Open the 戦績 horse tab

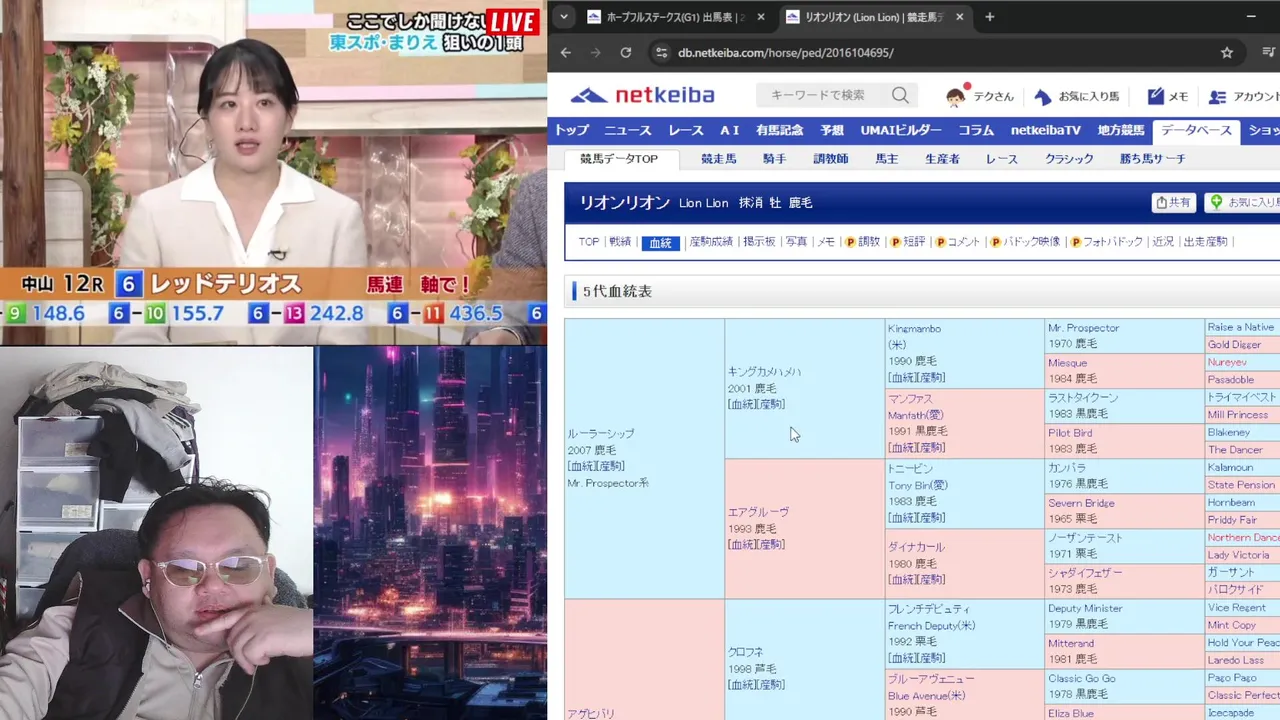620,242
